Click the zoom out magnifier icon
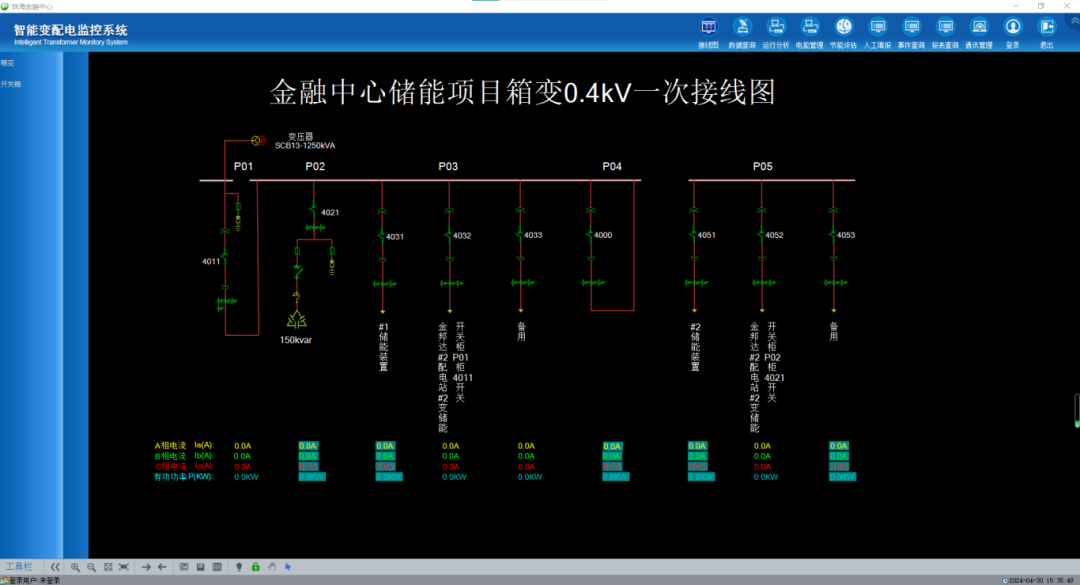Image resolution: width=1080 pixels, height=585 pixels. click(92, 567)
